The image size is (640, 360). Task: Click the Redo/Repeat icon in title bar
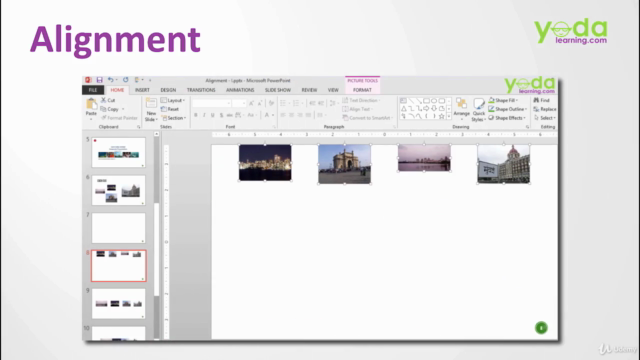point(126,80)
